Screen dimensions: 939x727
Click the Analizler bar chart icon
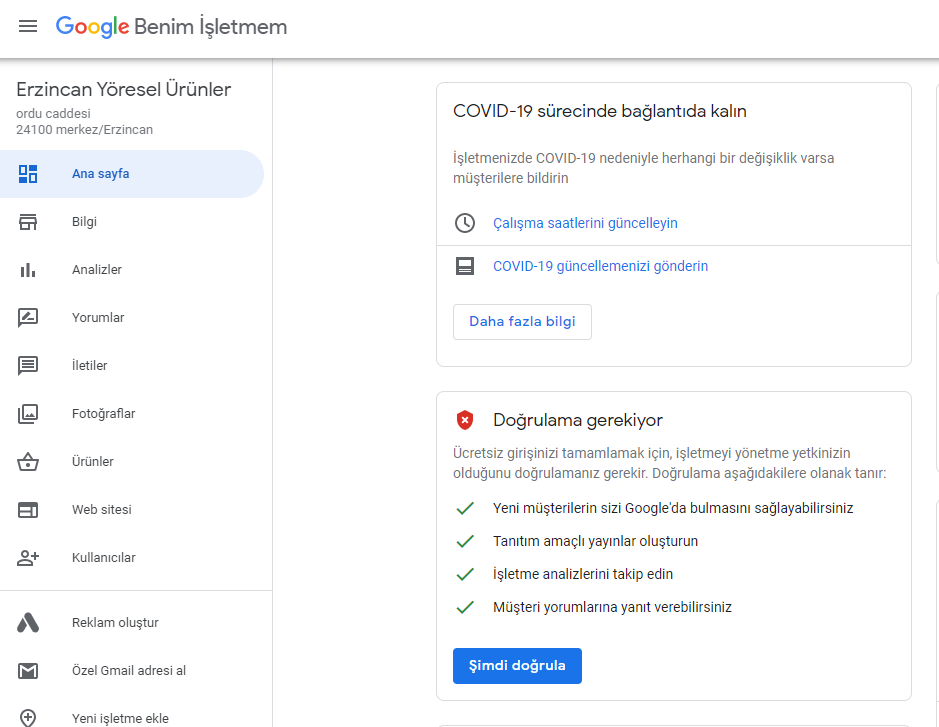28,270
